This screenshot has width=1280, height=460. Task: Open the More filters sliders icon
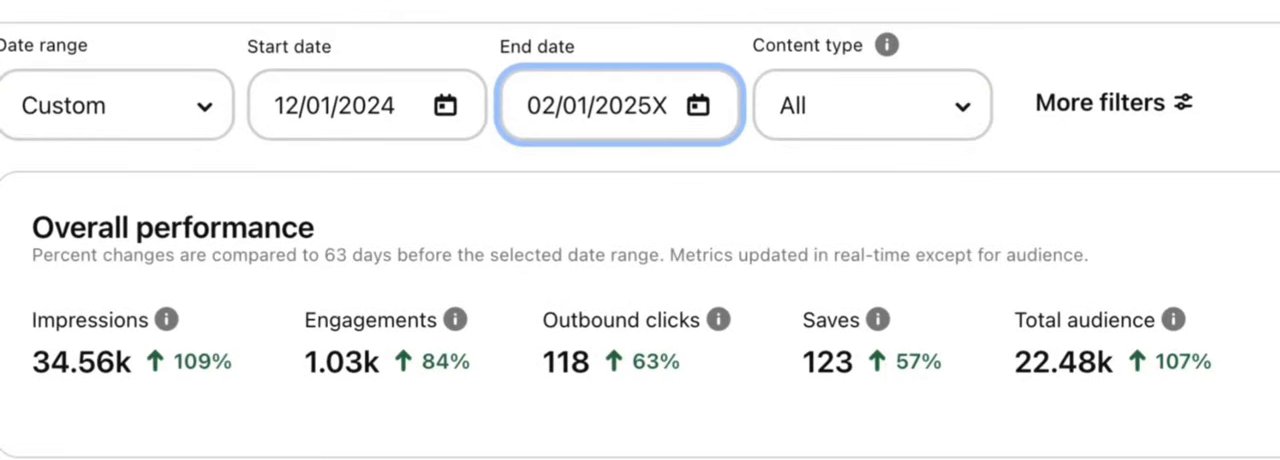coord(1184,103)
